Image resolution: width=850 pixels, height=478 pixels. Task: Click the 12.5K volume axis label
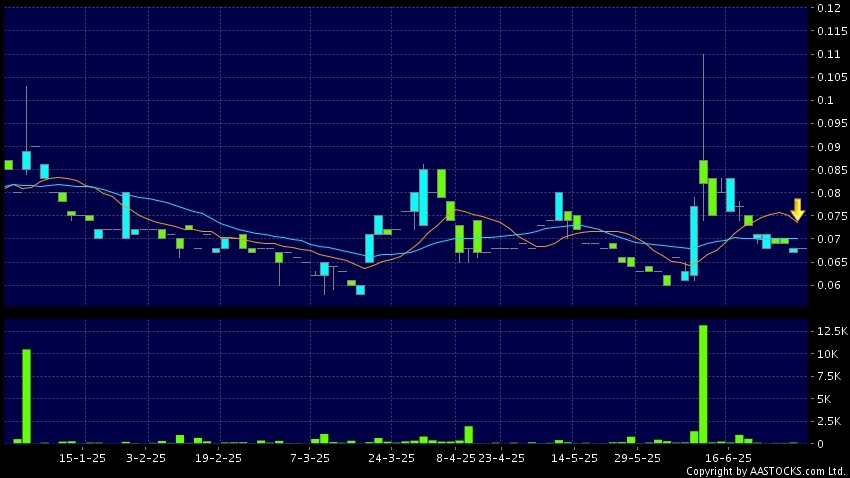click(x=833, y=331)
